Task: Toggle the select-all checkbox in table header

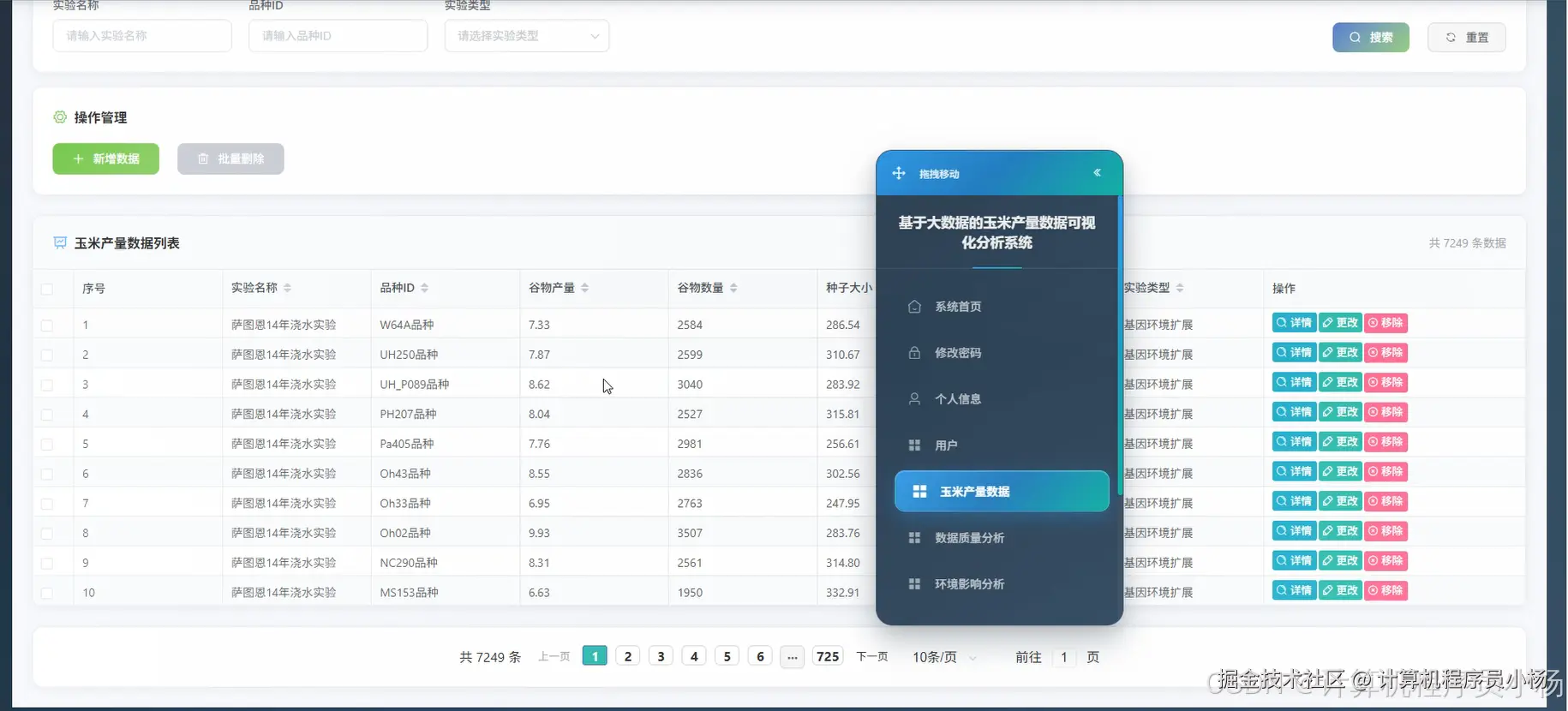Action: [x=47, y=289]
